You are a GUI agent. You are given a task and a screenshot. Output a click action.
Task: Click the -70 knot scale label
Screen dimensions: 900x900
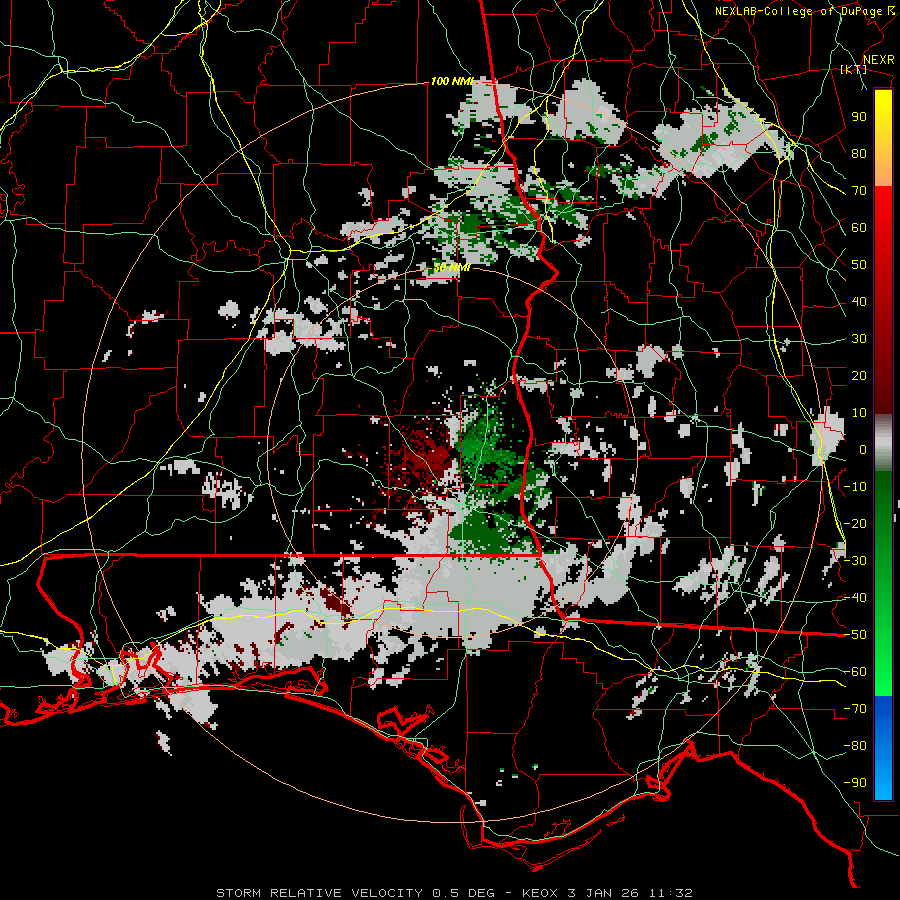(855, 709)
